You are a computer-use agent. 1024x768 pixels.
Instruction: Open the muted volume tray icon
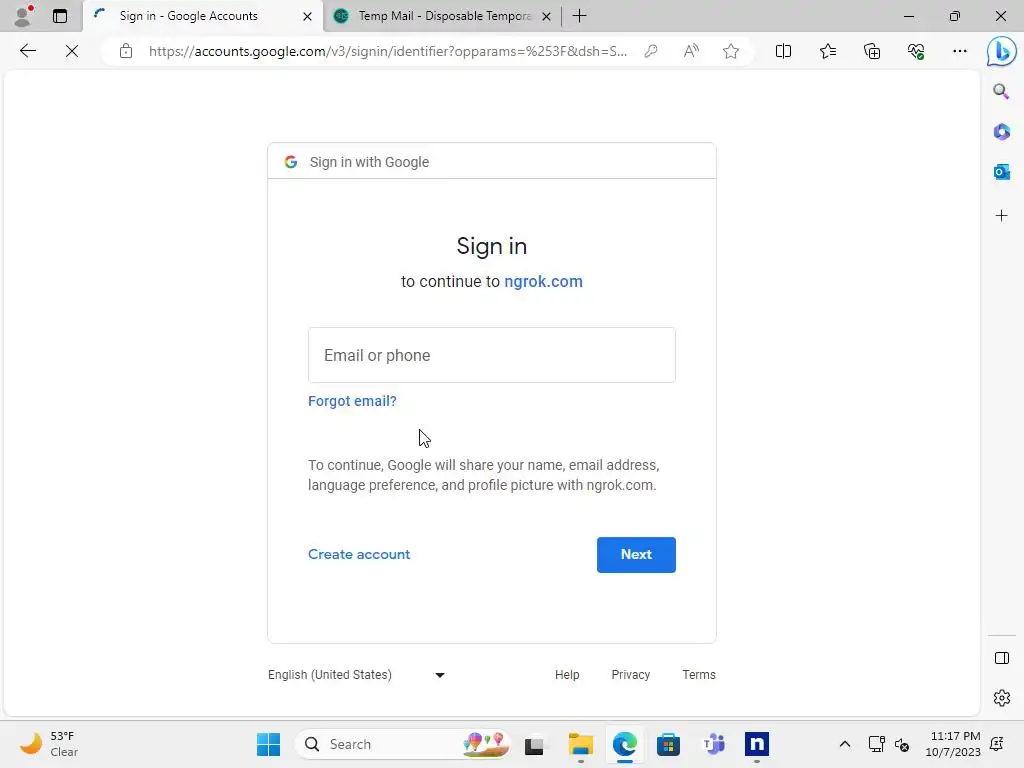click(902, 744)
